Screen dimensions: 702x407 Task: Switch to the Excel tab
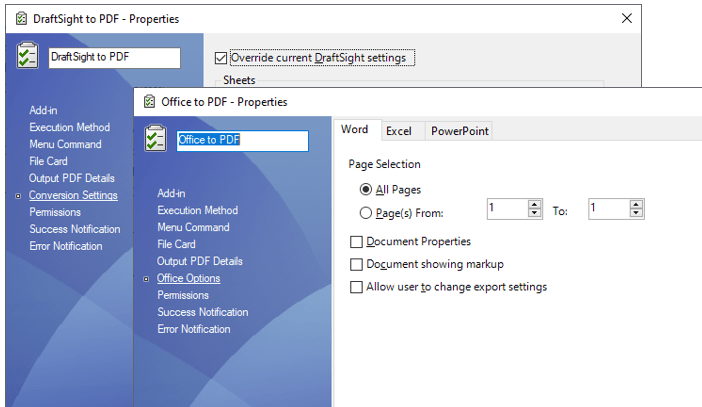403,131
